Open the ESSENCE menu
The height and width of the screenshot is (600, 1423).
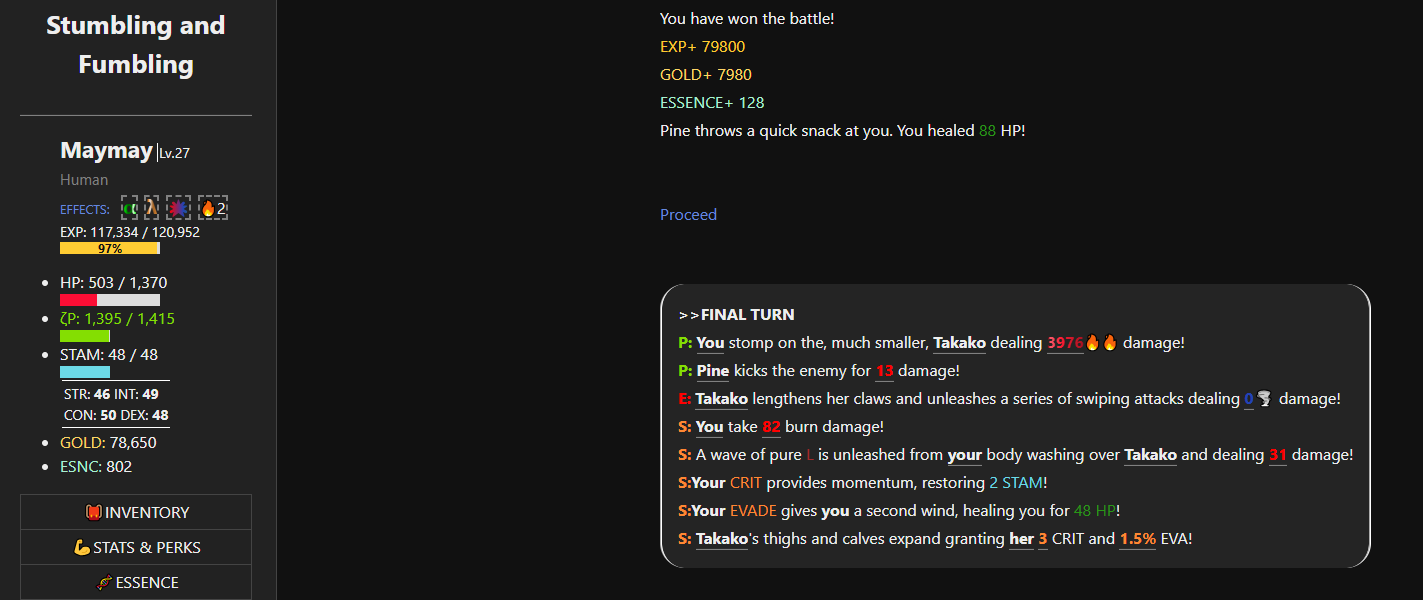click(136, 583)
